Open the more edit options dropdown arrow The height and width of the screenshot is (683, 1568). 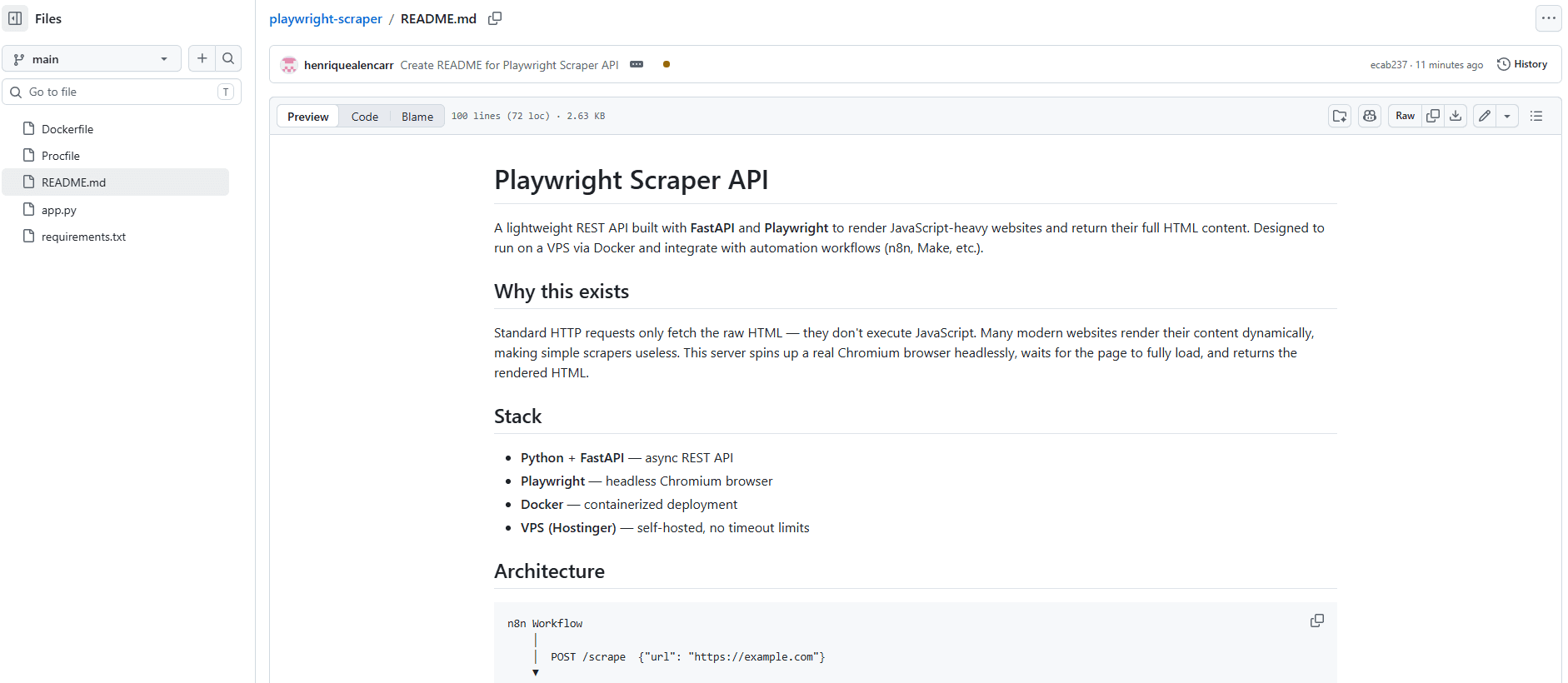click(x=1507, y=116)
